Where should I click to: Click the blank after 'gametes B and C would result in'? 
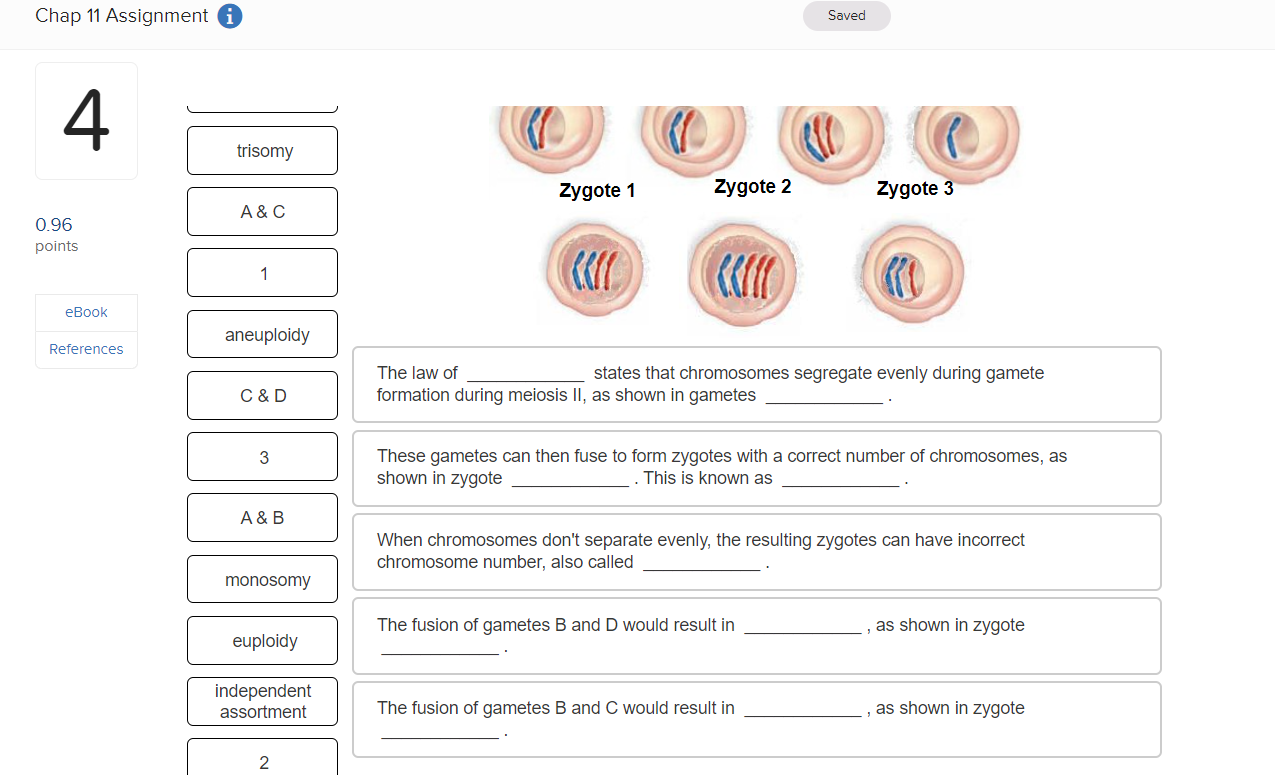(802, 708)
